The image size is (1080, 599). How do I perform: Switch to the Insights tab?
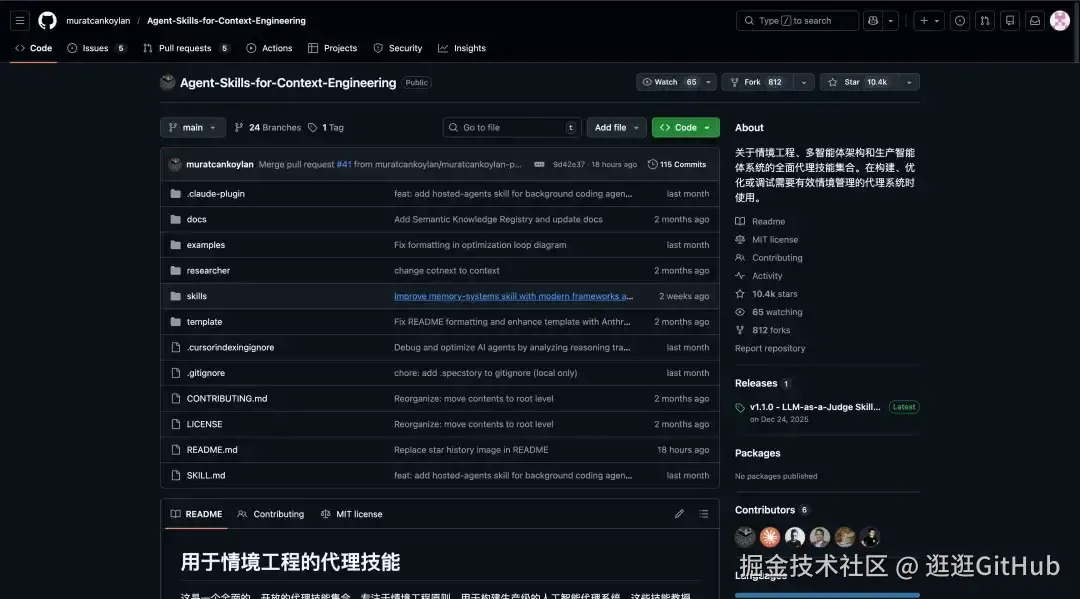point(461,48)
